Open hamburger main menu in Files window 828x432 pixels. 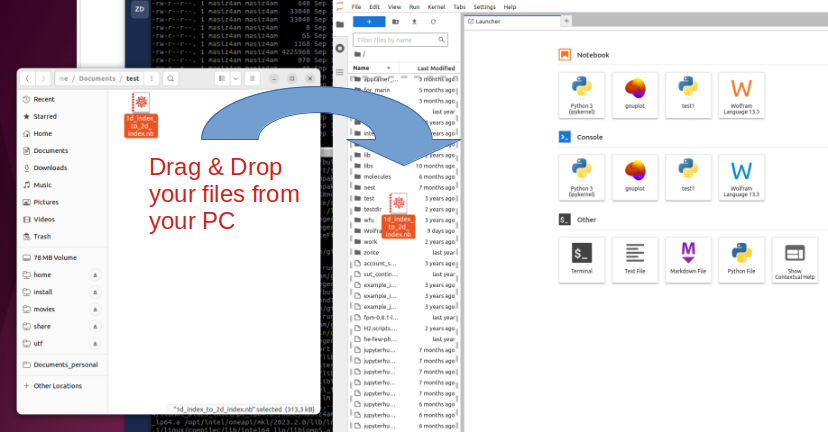[252, 79]
